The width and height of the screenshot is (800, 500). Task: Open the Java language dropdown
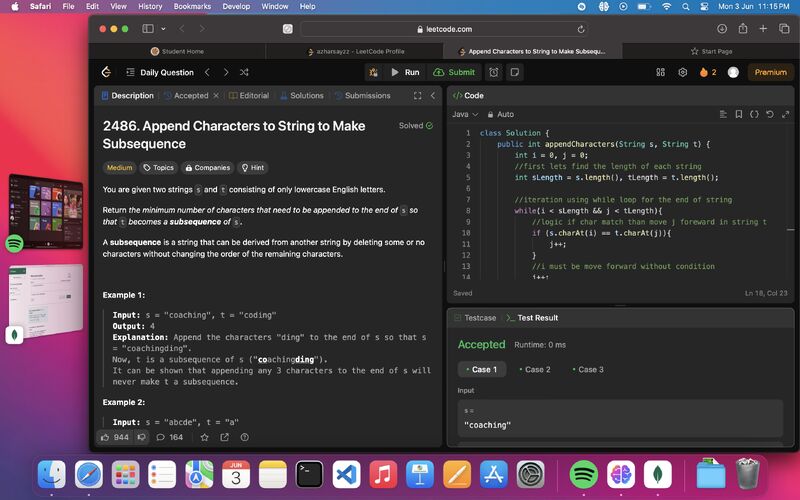[465, 114]
